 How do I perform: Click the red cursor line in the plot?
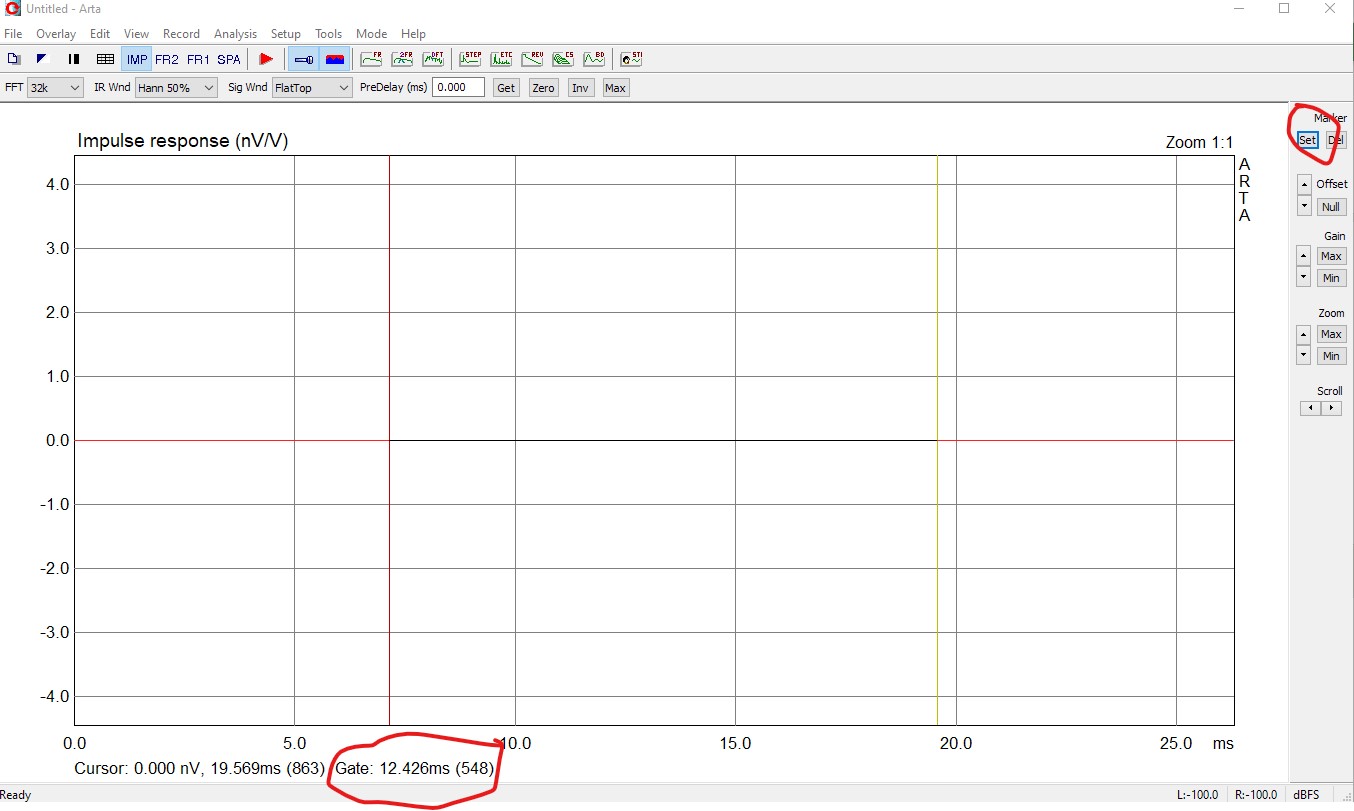coord(389,440)
